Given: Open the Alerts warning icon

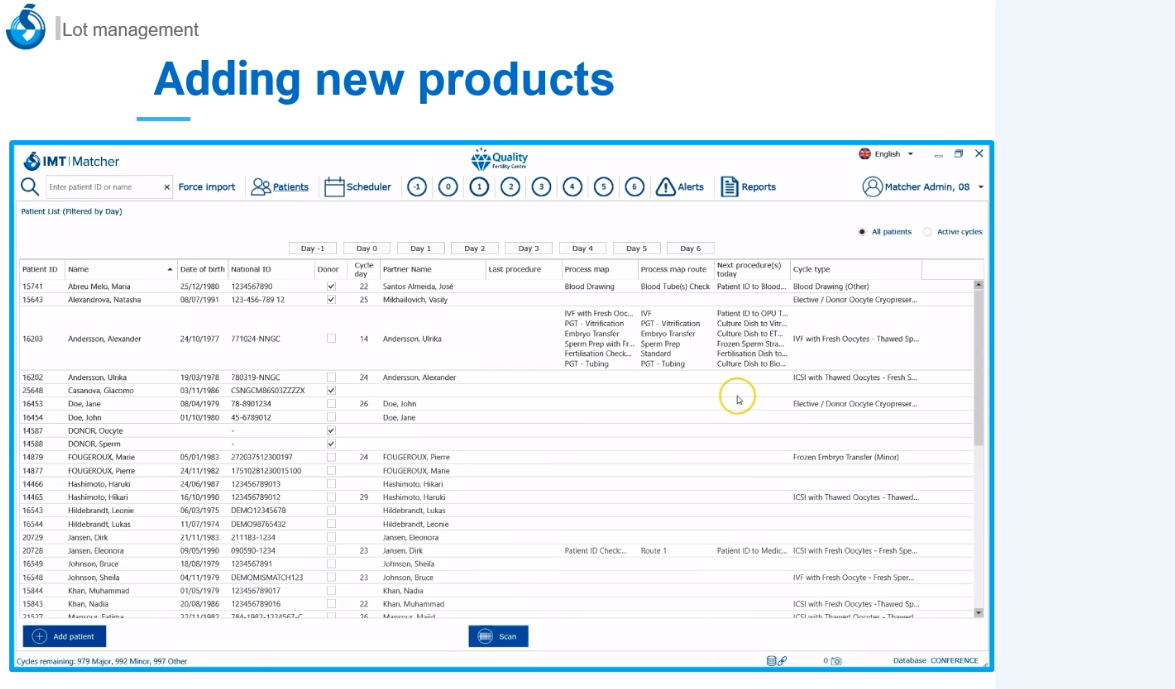Looking at the screenshot, I should (x=666, y=187).
